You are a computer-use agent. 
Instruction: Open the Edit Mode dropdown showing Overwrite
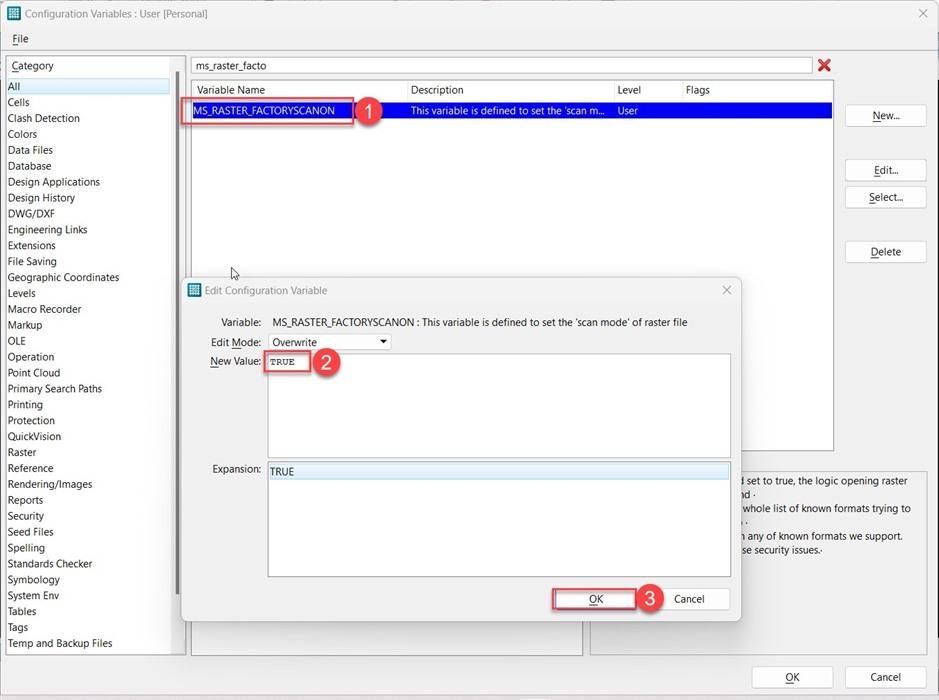tap(330, 340)
